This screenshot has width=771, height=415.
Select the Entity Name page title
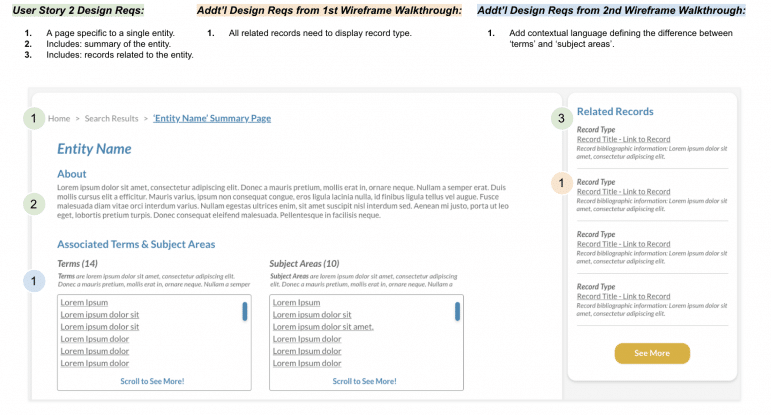pyautogui.click(x=94, y=149)
